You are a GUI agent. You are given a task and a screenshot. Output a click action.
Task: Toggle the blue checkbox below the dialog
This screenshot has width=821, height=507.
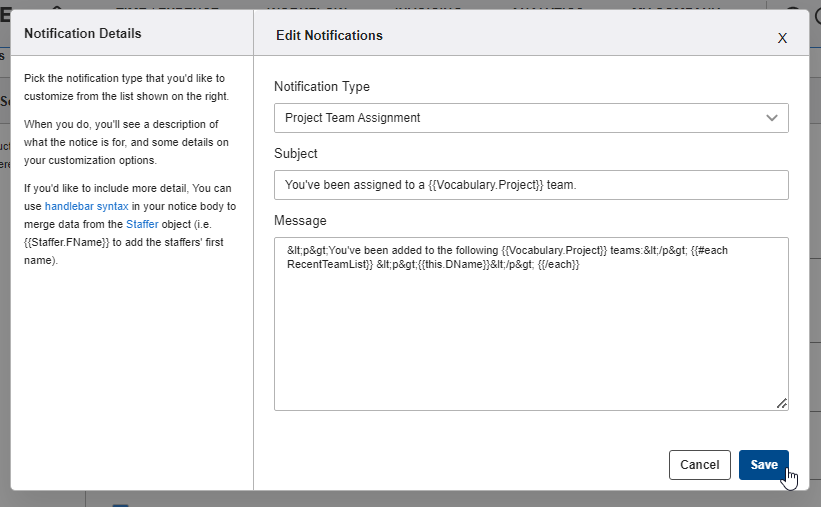(120, 504)
